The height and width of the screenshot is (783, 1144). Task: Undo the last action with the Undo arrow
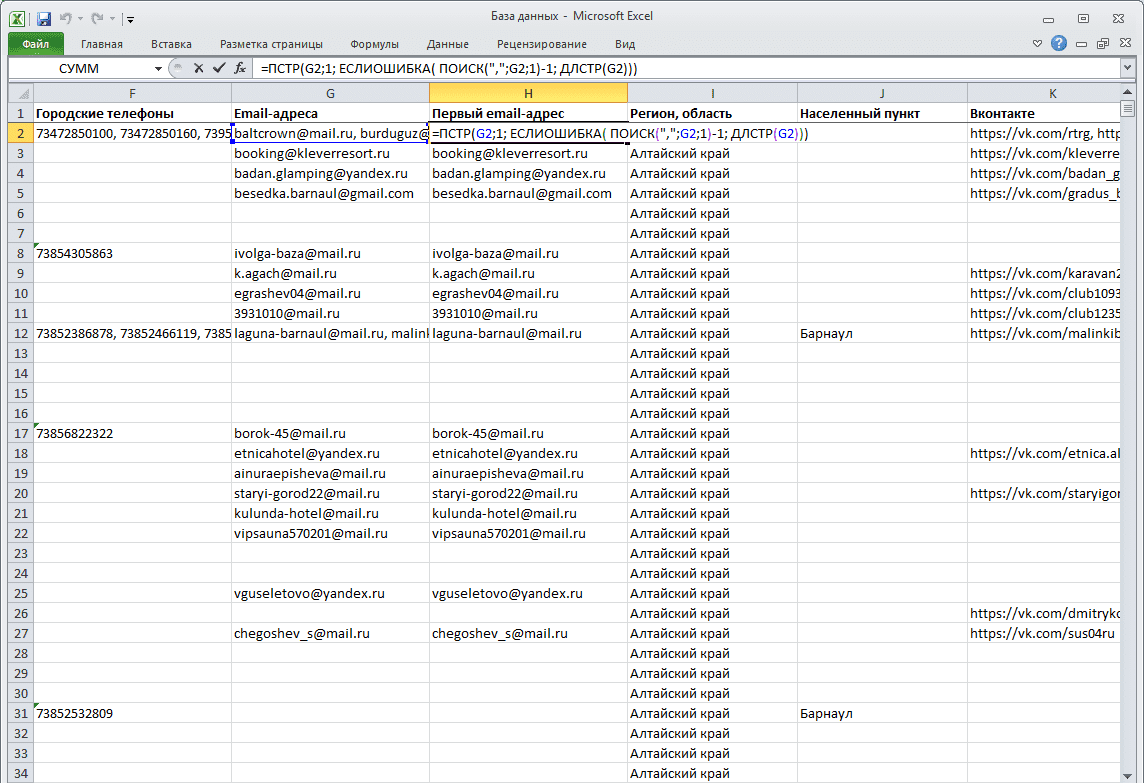(66, 18)
